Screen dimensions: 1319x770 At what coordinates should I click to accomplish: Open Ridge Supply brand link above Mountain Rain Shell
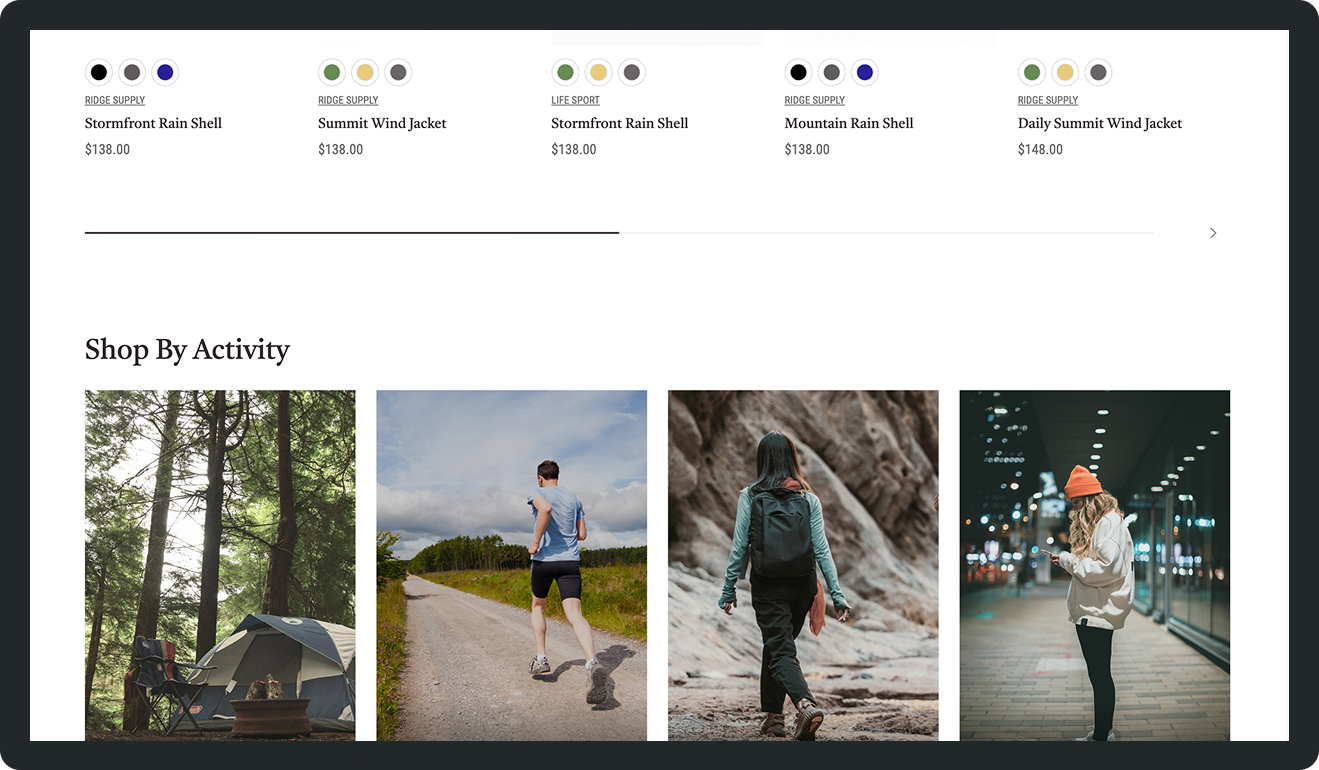[x=814, y=100]
